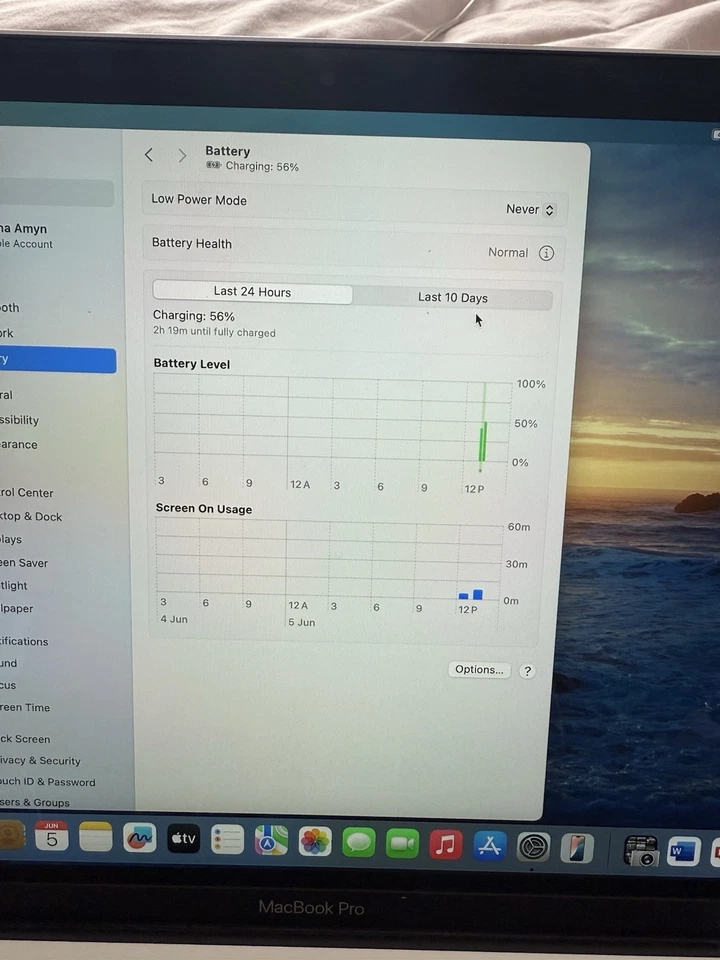Open the Low Power Mode Never dropdown
720x960 pixels.
(x=530, y=209)
